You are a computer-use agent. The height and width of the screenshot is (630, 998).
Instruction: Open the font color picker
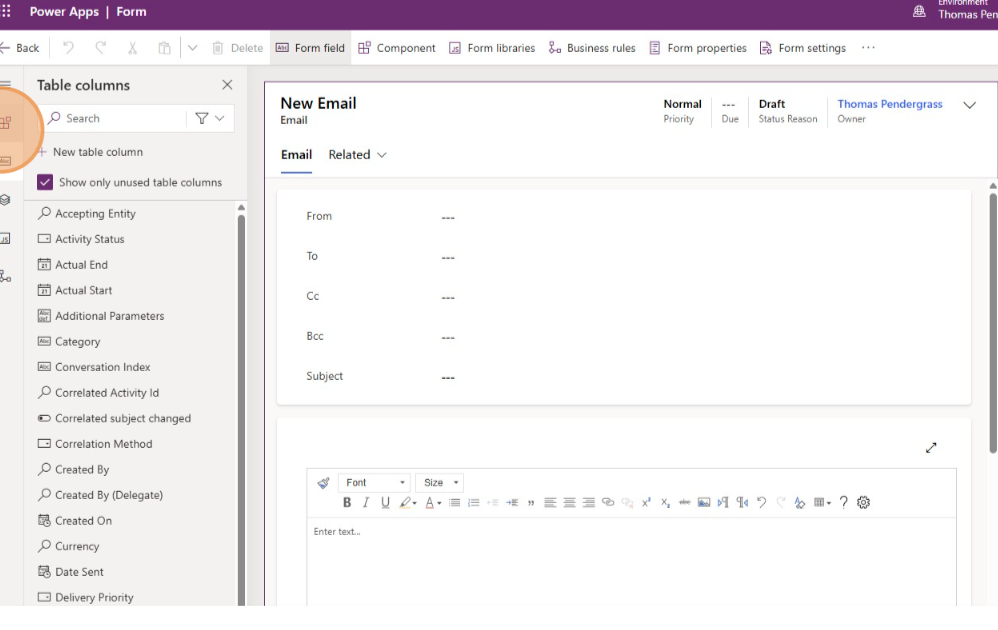point(433,502)
